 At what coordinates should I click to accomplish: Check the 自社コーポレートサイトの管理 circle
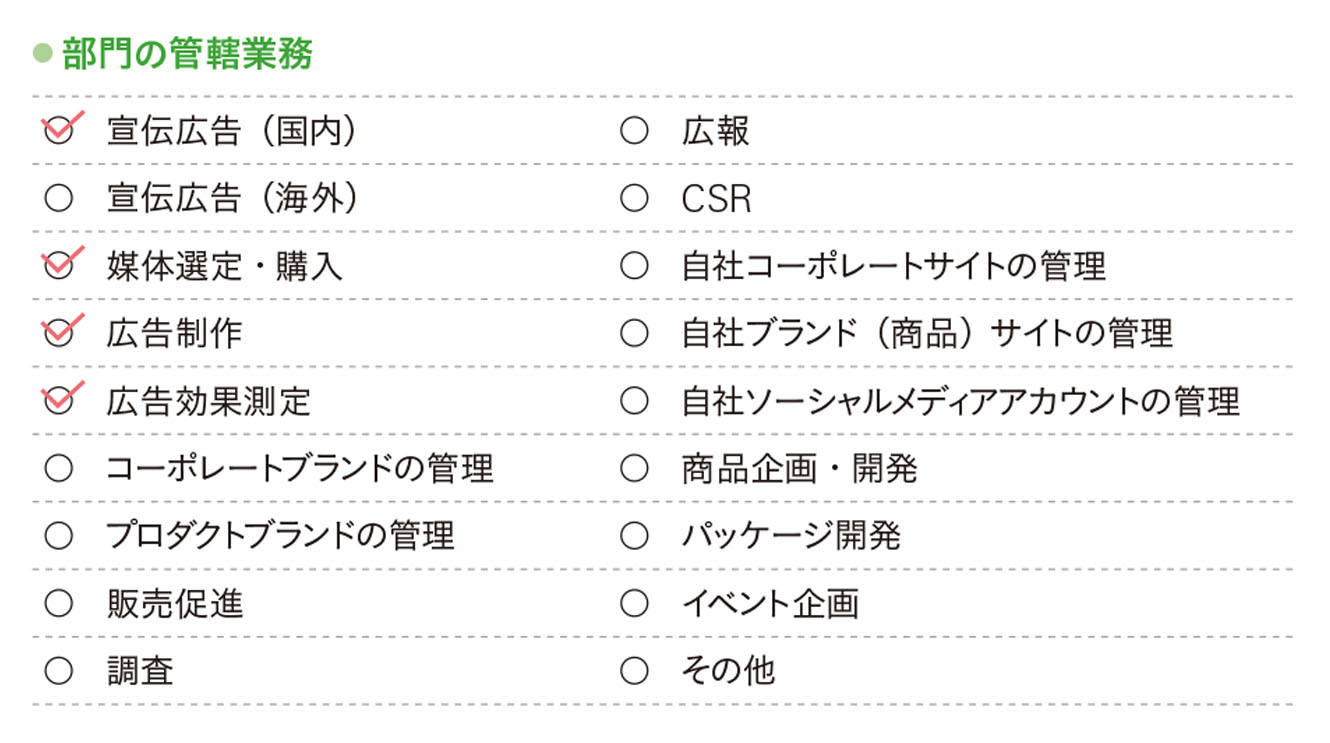click(x=634, y=266)
